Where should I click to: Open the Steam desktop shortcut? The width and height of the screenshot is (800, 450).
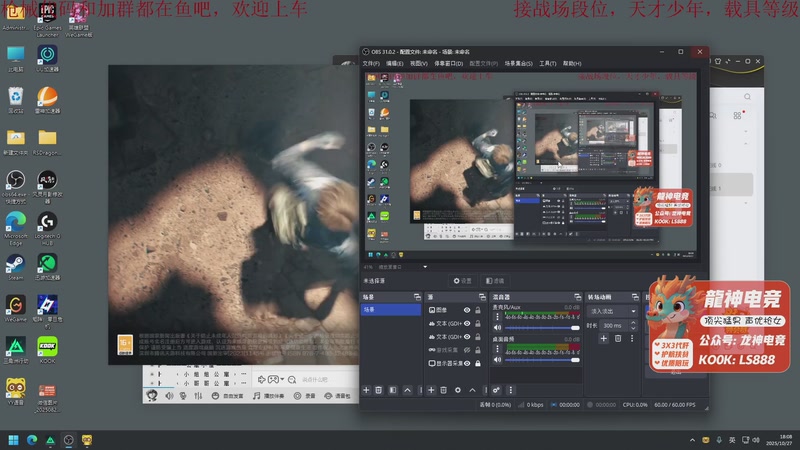[15, 267]
